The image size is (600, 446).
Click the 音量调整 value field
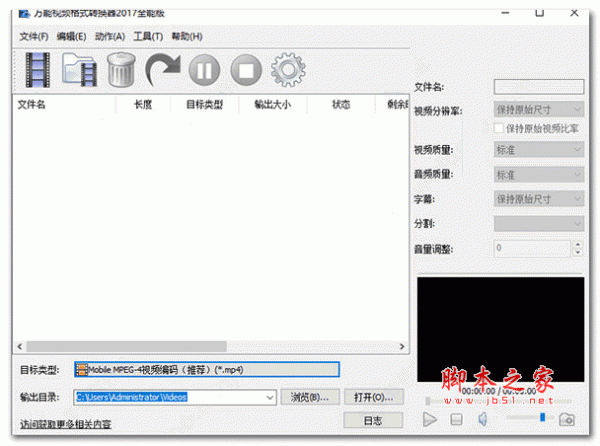(533, 248)
